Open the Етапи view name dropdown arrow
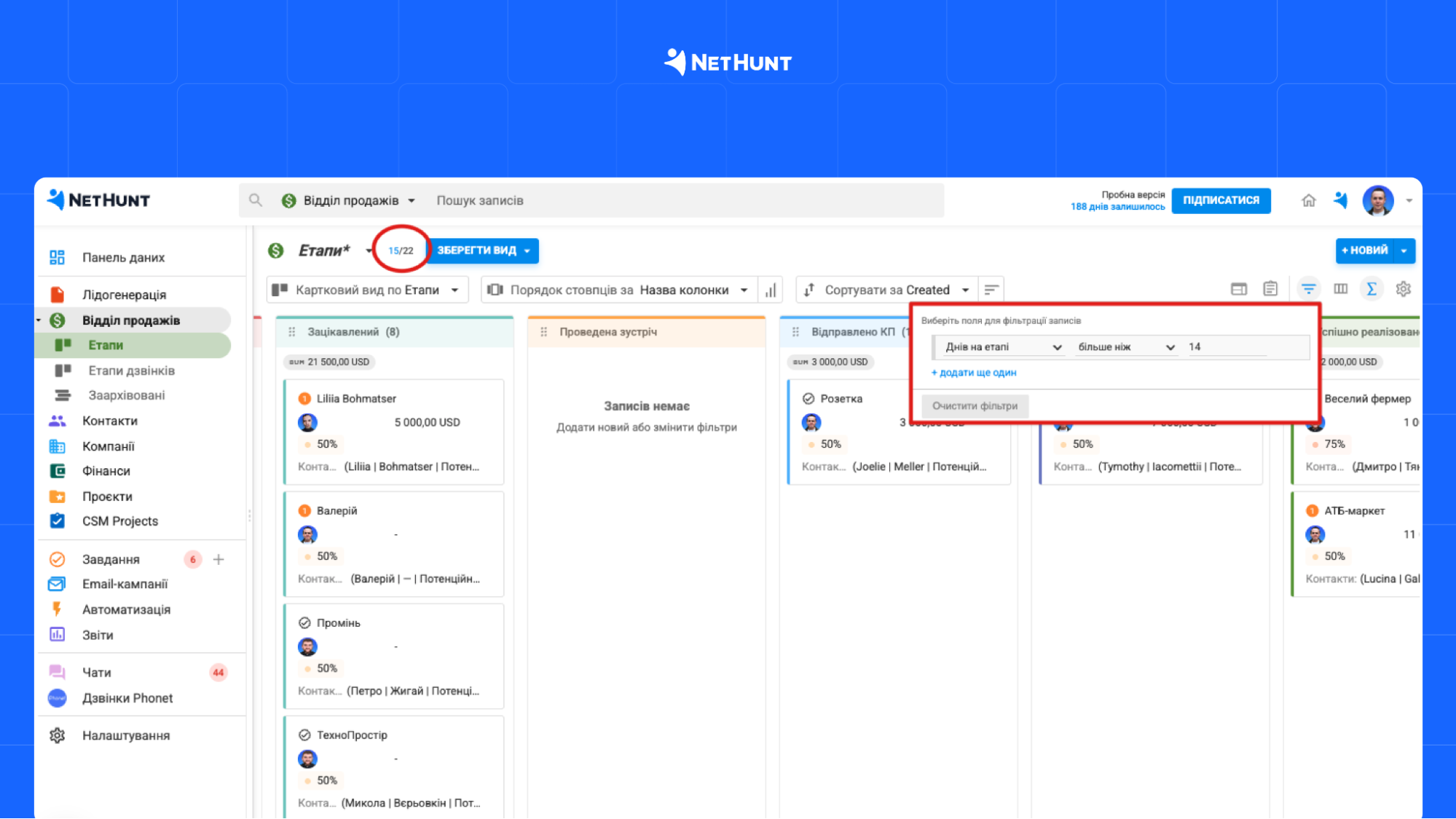The height and width of the screenshot is (819, 1456). (369, 250)
